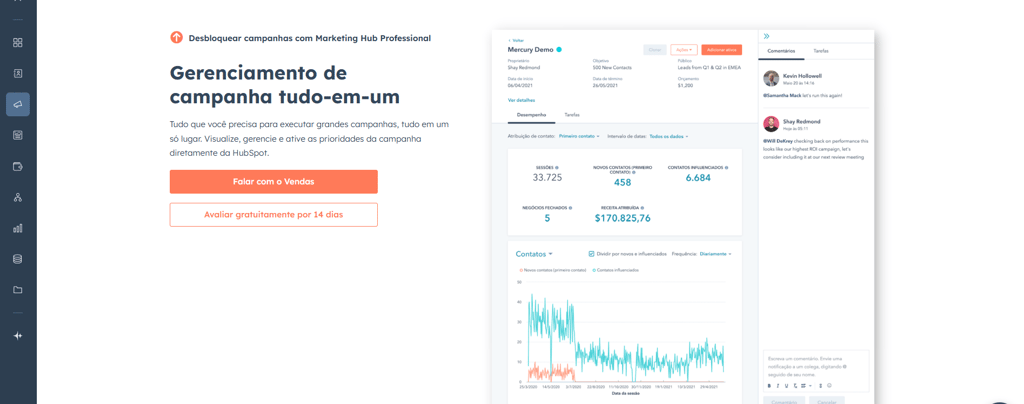Click the Contatos influenciados legend color marker

[x=594, y=270]
